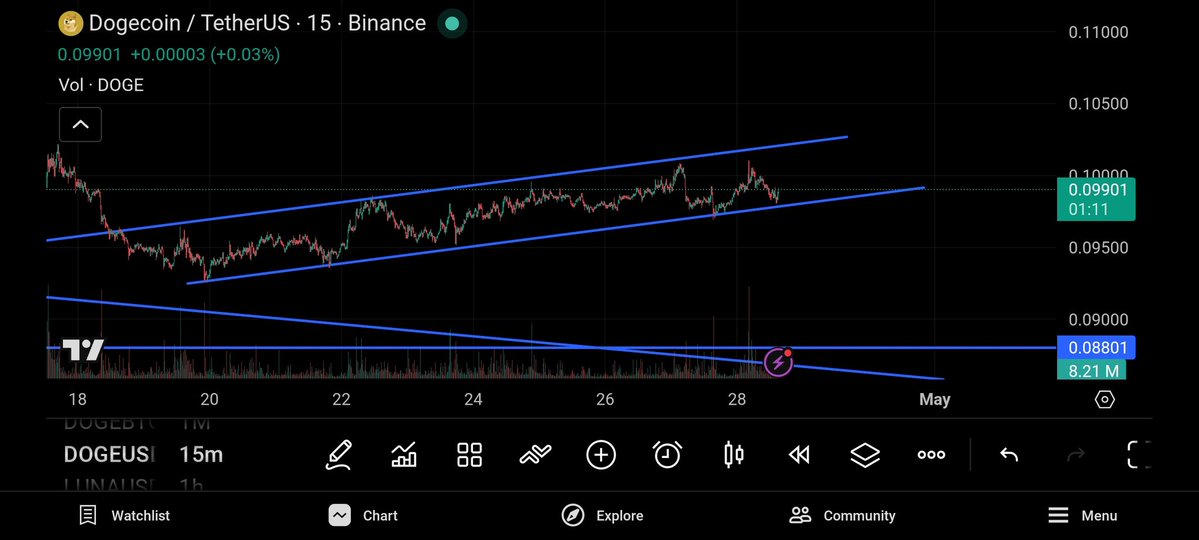Tap the 20 date label on time axis

[x=210, y=399]
